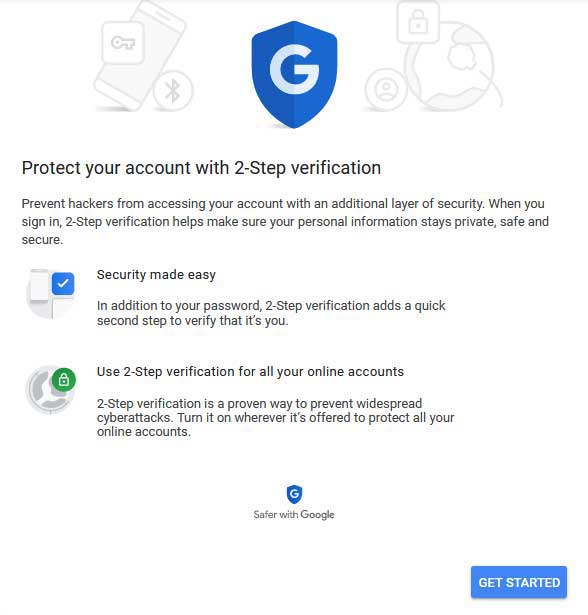Click the blue checkbox badge with white tick

coord(63,283)
